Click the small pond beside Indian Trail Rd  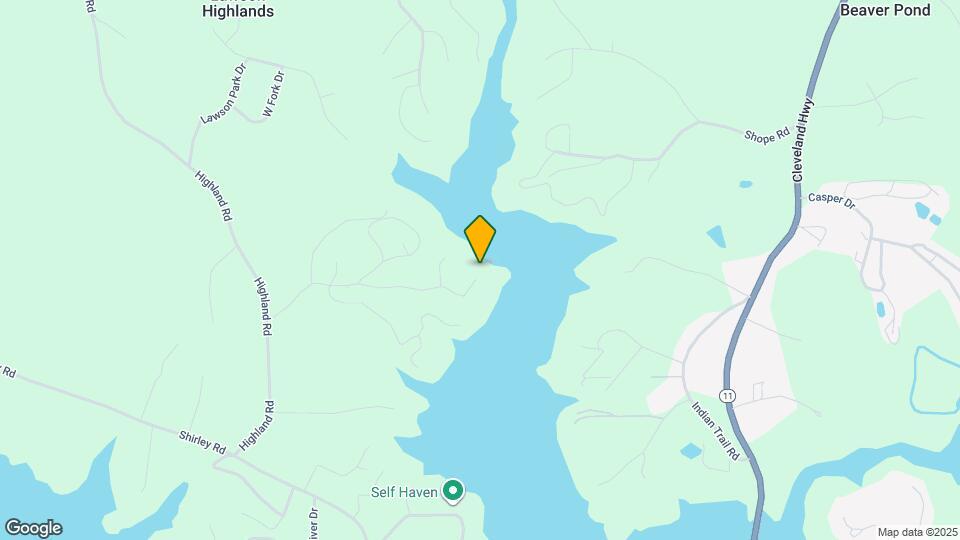[691, 451]
